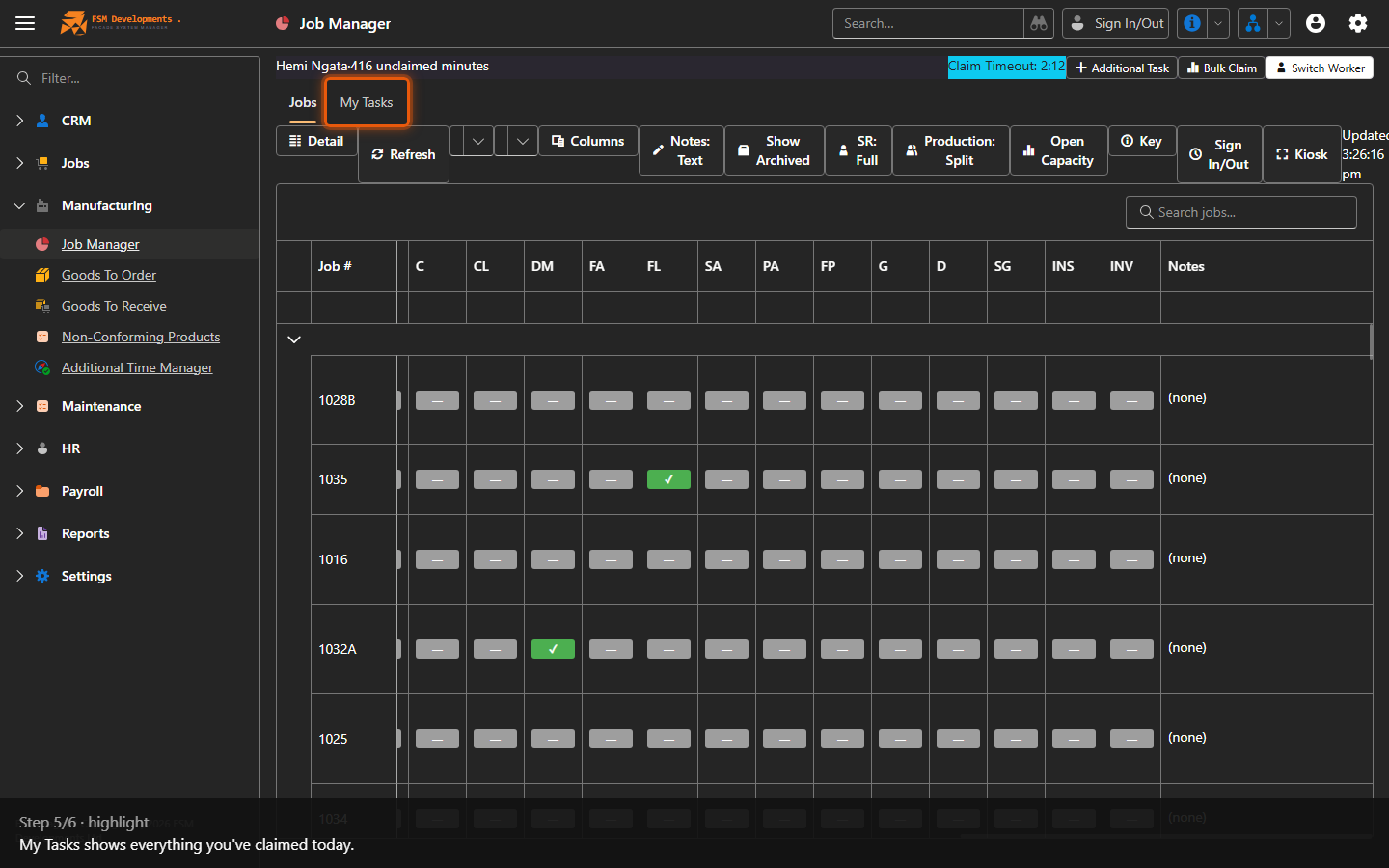The image size is (1389, 868).
Task: Expand the Jobs sidebar section
Action: 20,163
